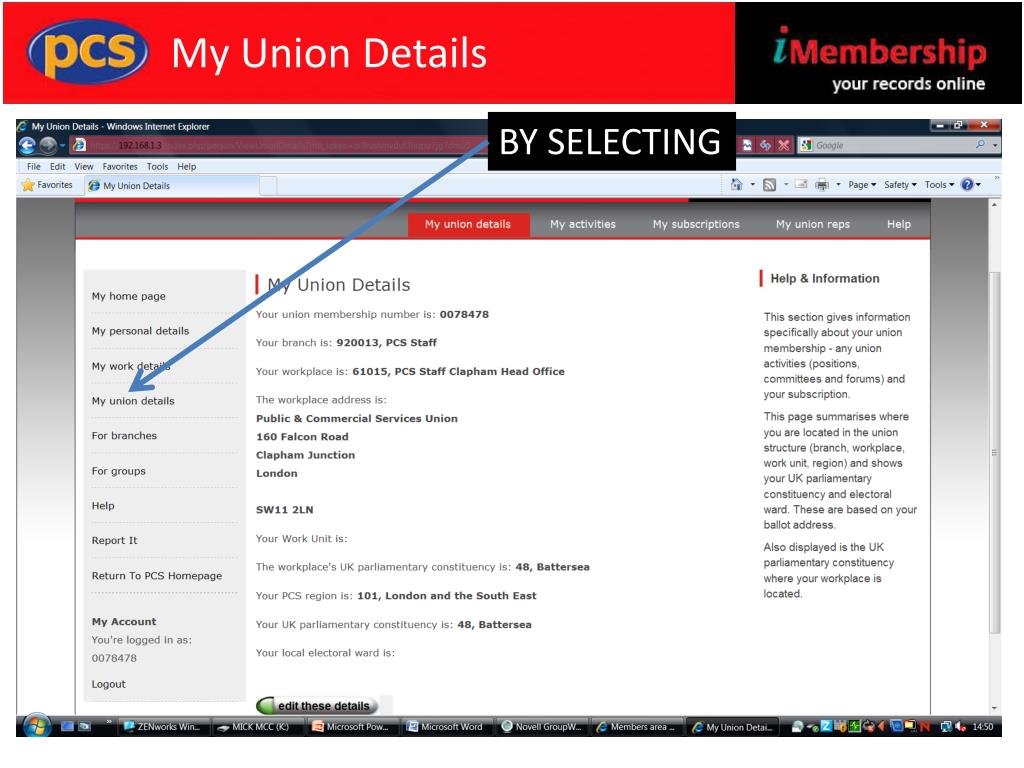Switch to Microsoft PowerPoint taskbar button
Screen dimensions: 1024x768
tap(351, 727)
